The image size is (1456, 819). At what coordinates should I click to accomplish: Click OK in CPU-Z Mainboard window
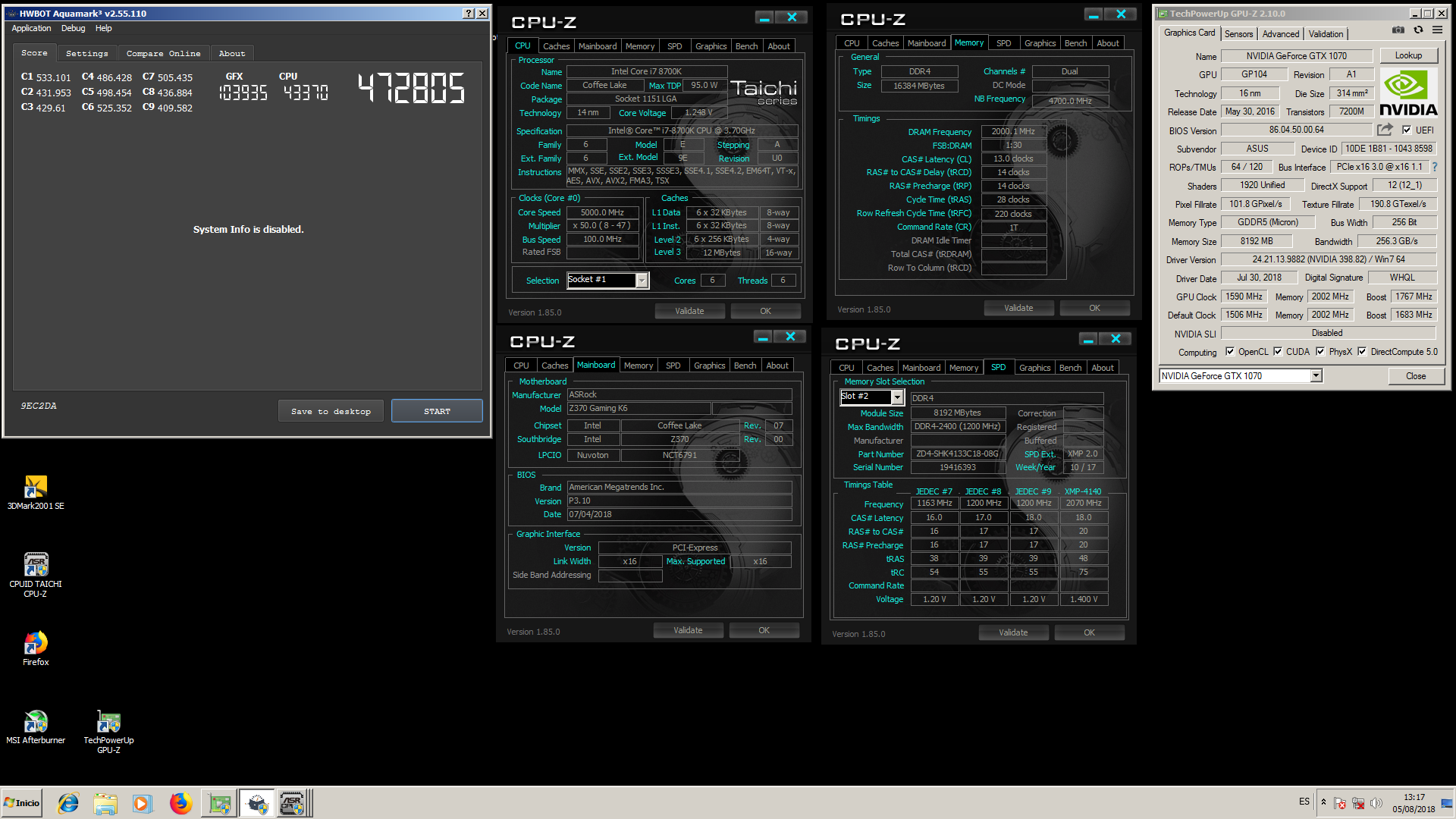764,630
